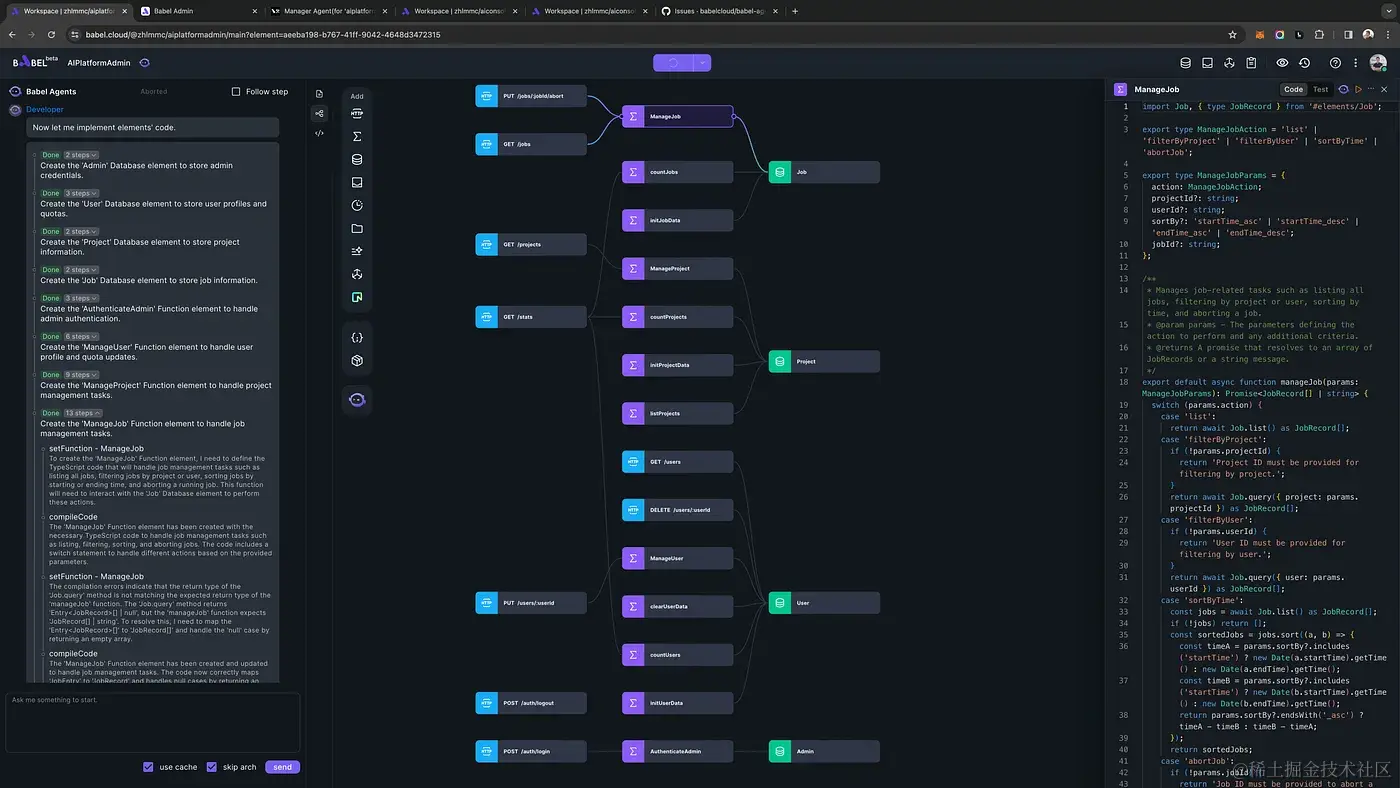Expand the 2 steps dropdown for 'Admin' Database task
This screenshot has height=788, width=1400.
tap(81, 155)
